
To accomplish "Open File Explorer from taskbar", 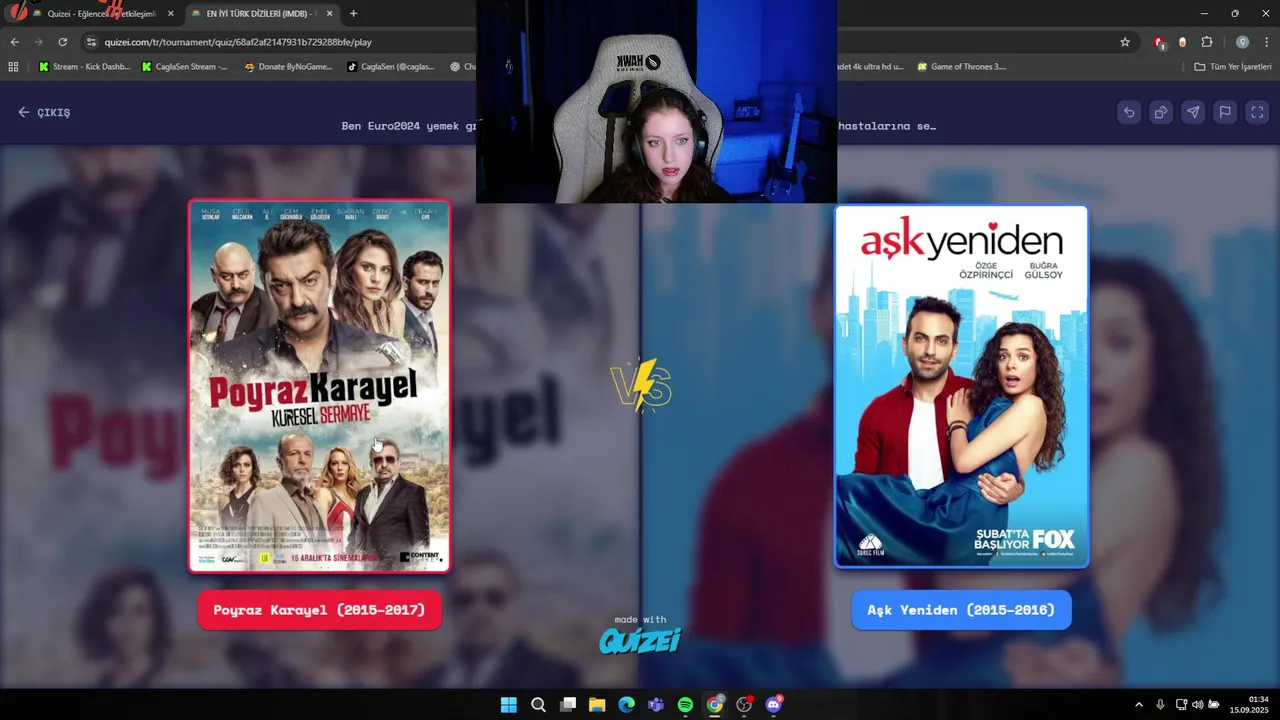I will [597, 705].
